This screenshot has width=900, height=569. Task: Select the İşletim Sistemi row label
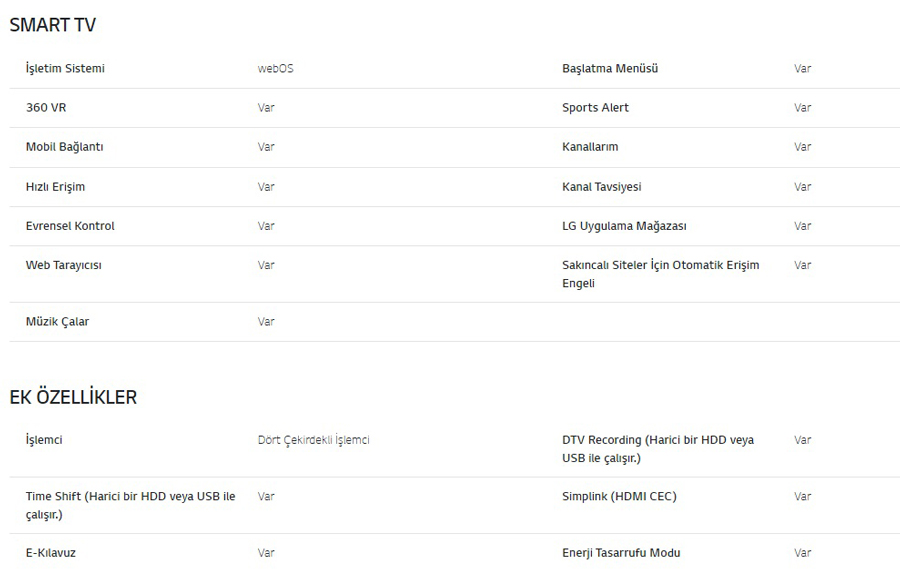65,68
